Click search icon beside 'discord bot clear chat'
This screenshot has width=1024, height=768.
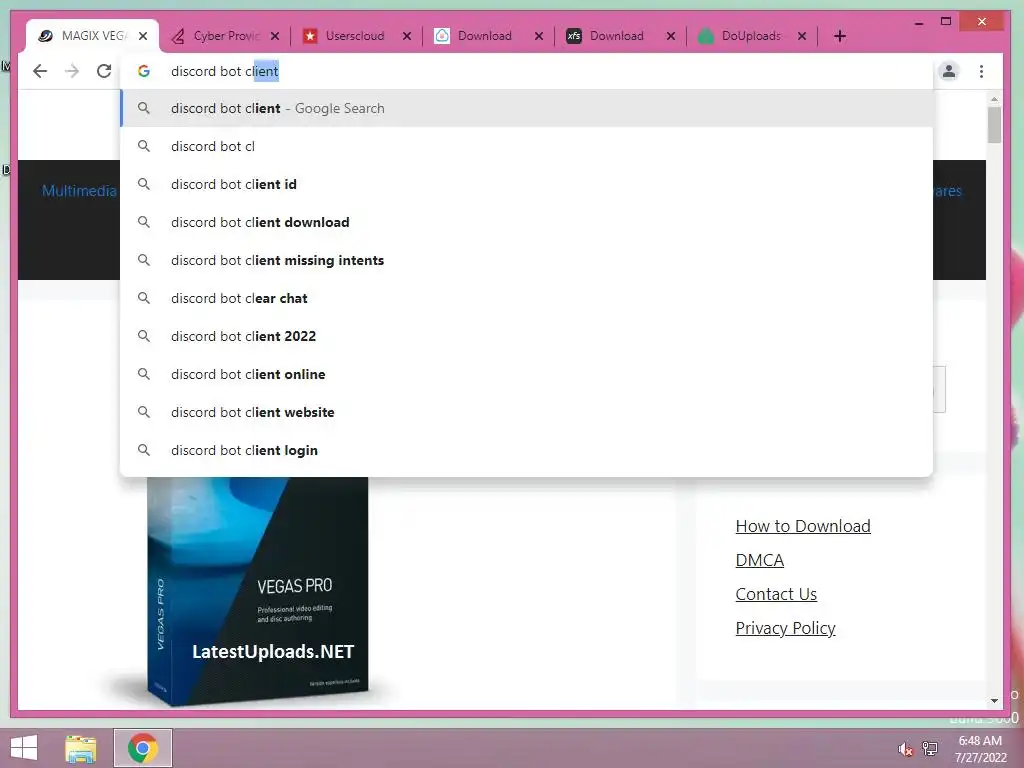point(144,298)
